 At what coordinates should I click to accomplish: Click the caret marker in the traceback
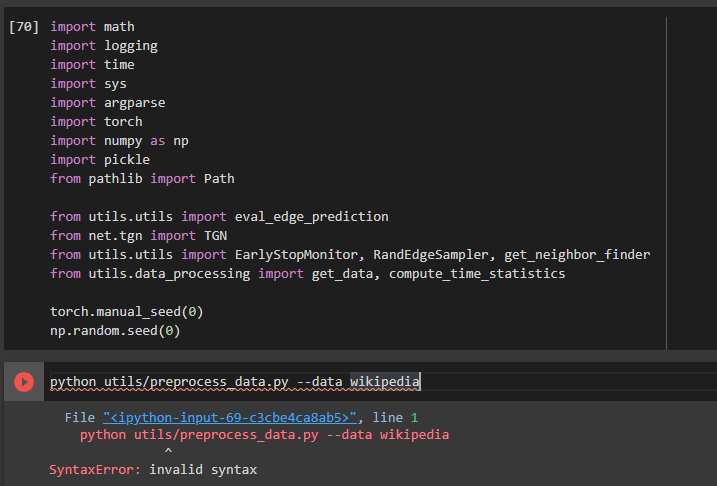click(168, 452)
